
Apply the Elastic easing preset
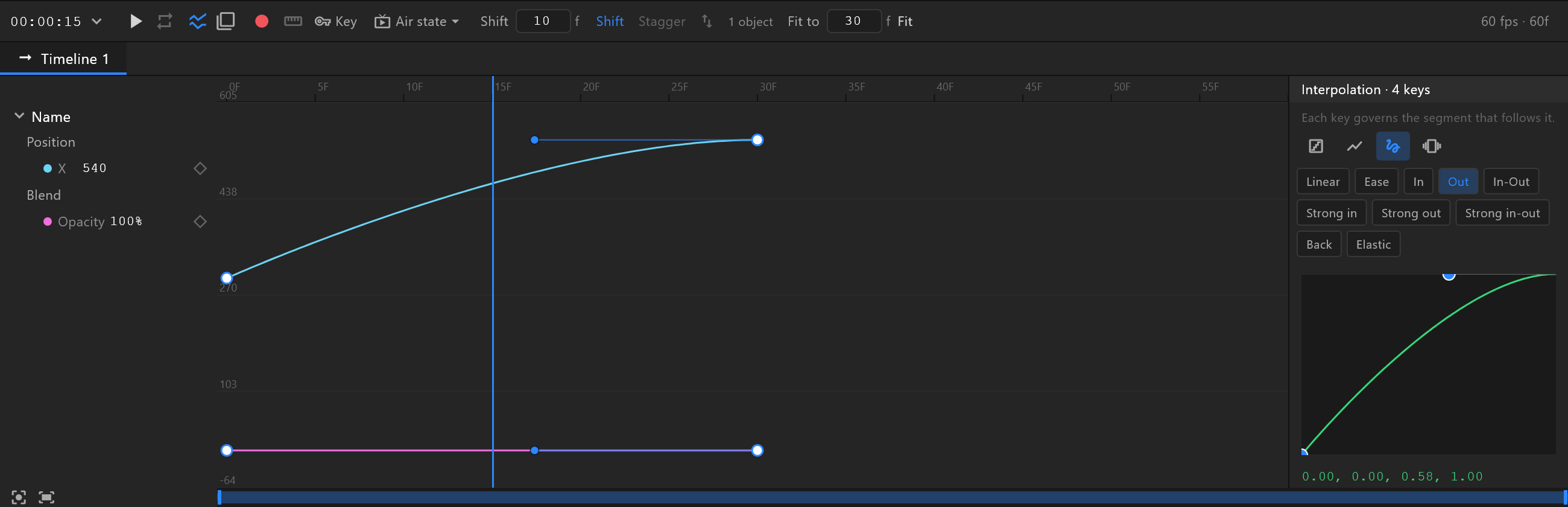pos(1373,244)
